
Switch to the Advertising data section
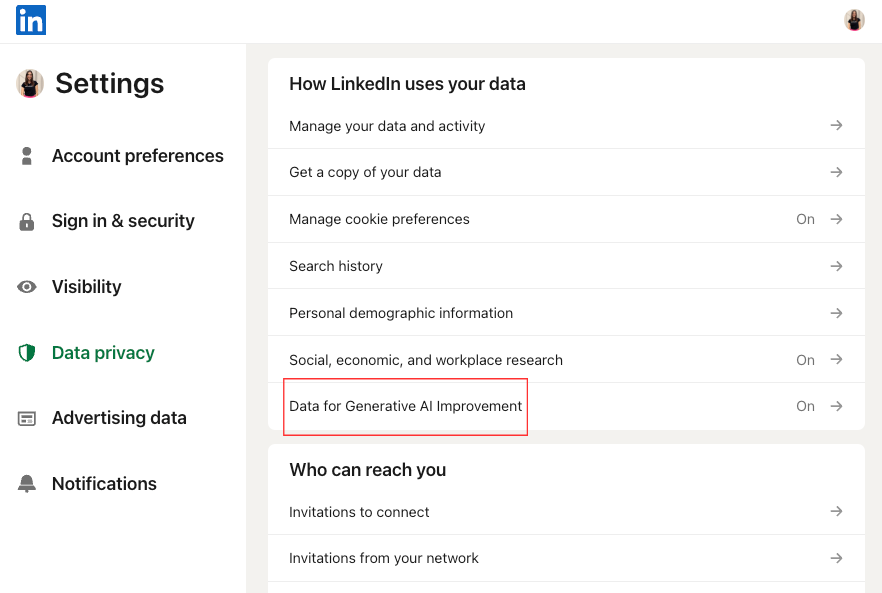[x=119, y=418]
